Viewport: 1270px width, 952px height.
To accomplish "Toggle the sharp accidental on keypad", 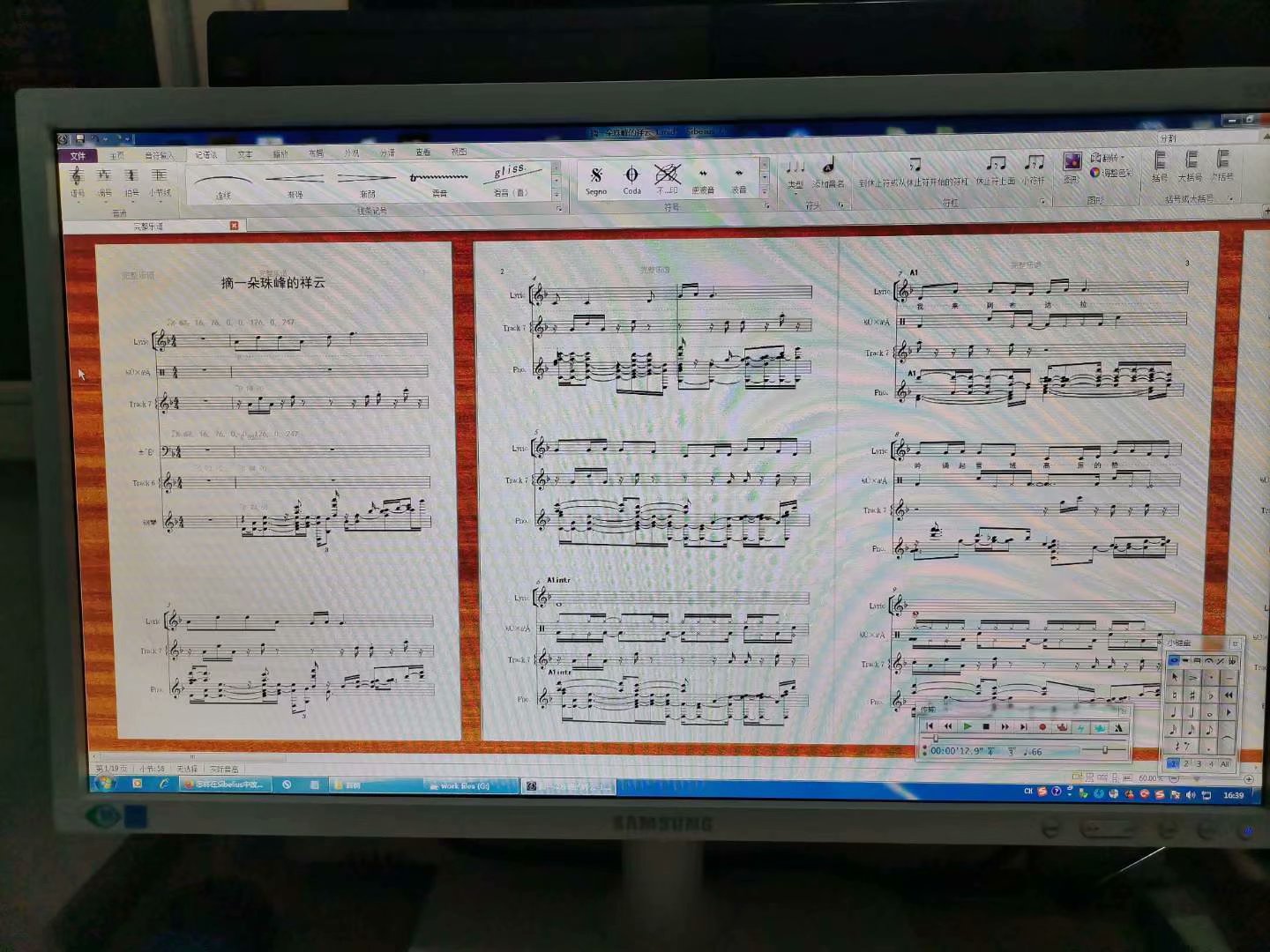I will pos(1192,695).
